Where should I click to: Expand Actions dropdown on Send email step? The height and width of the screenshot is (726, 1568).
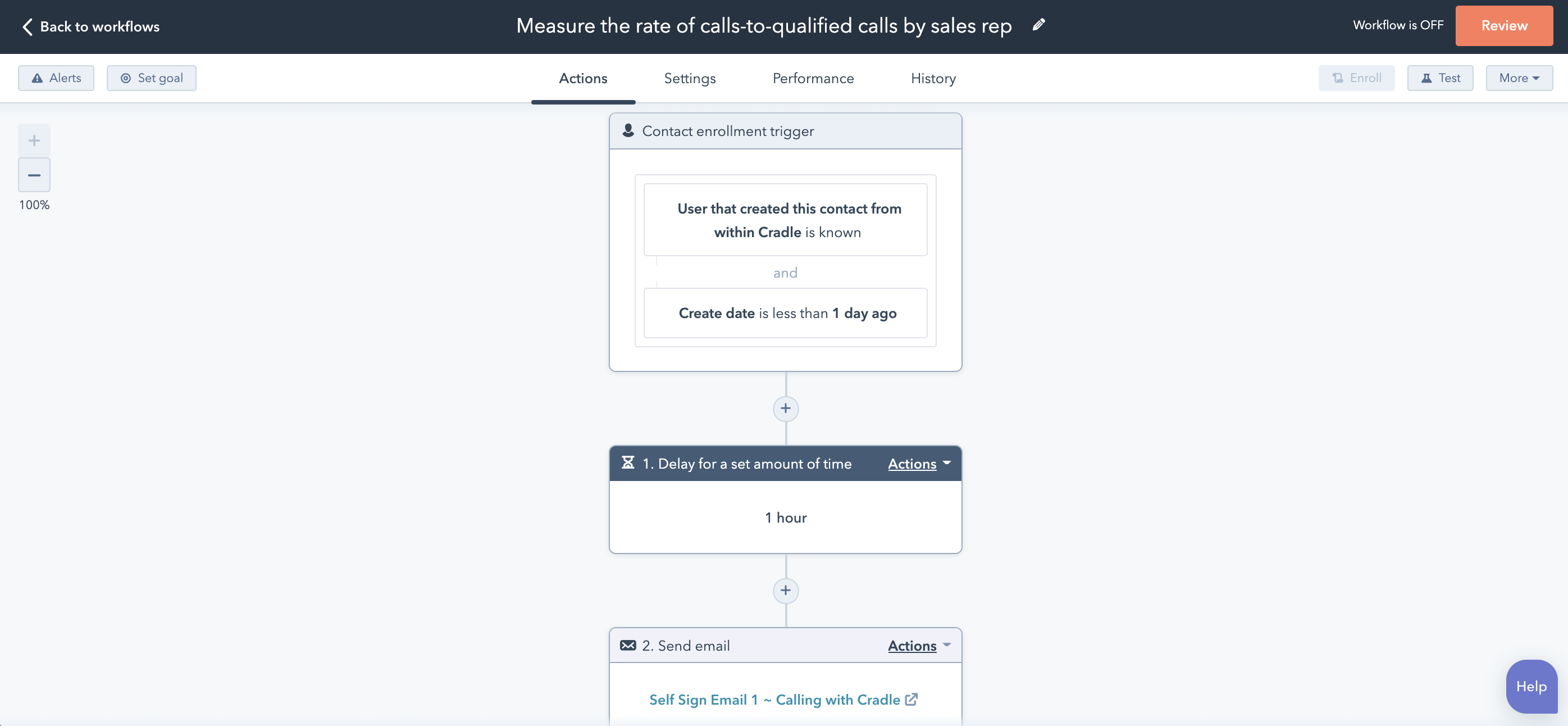point(919,646)
